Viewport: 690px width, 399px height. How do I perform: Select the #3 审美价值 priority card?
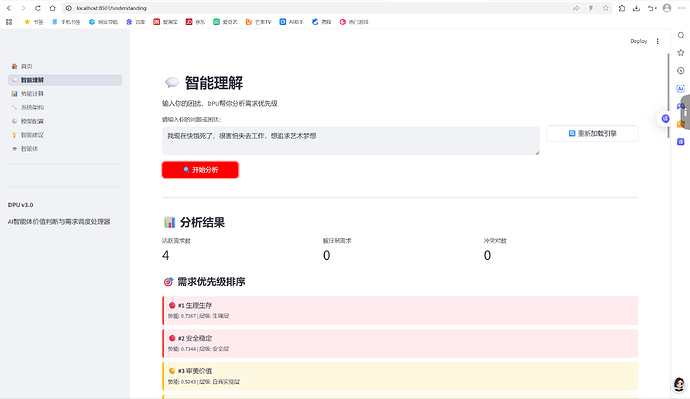(x=400, y=376)
